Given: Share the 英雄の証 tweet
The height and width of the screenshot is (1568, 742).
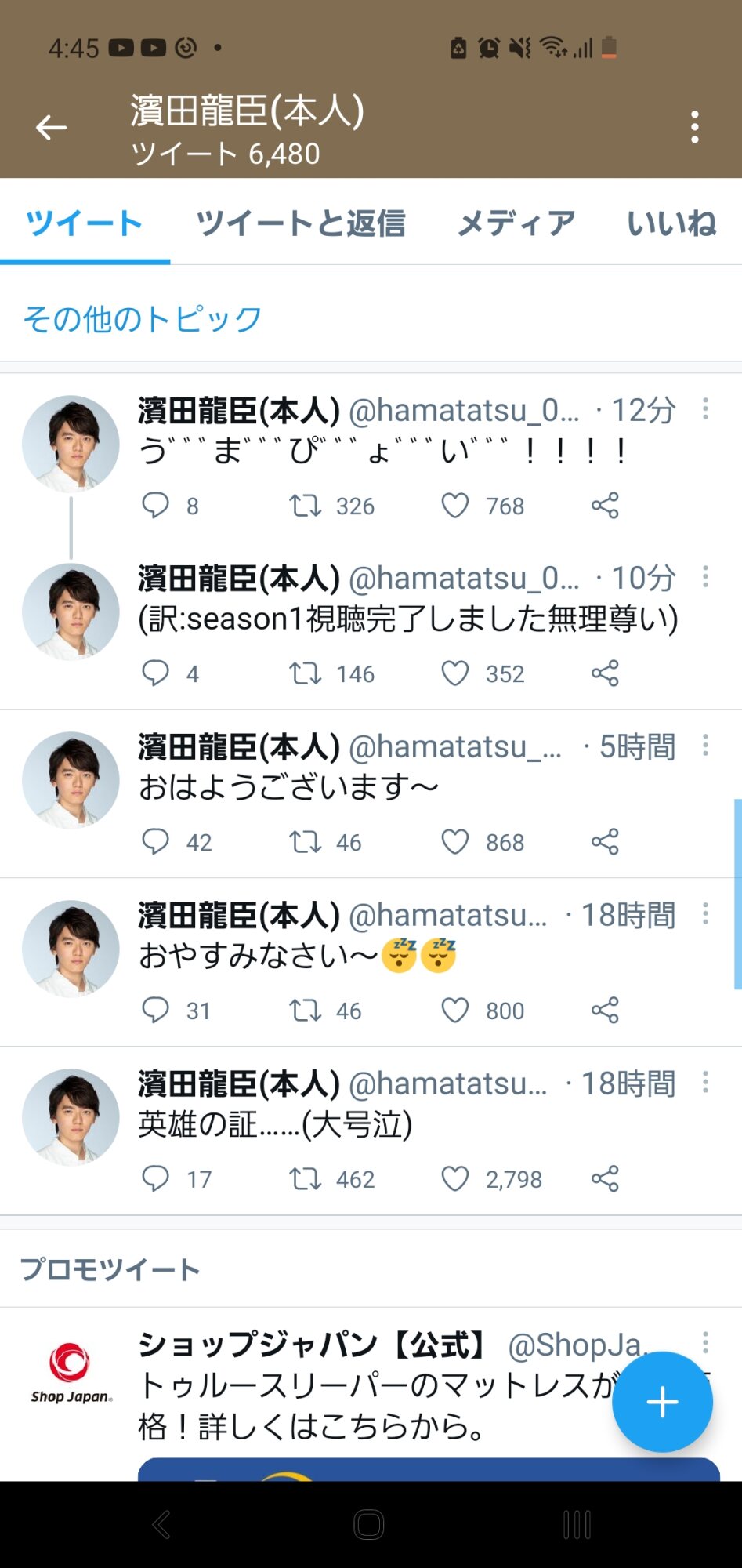Looking at the screenshot, I should tap(605, 1179).
